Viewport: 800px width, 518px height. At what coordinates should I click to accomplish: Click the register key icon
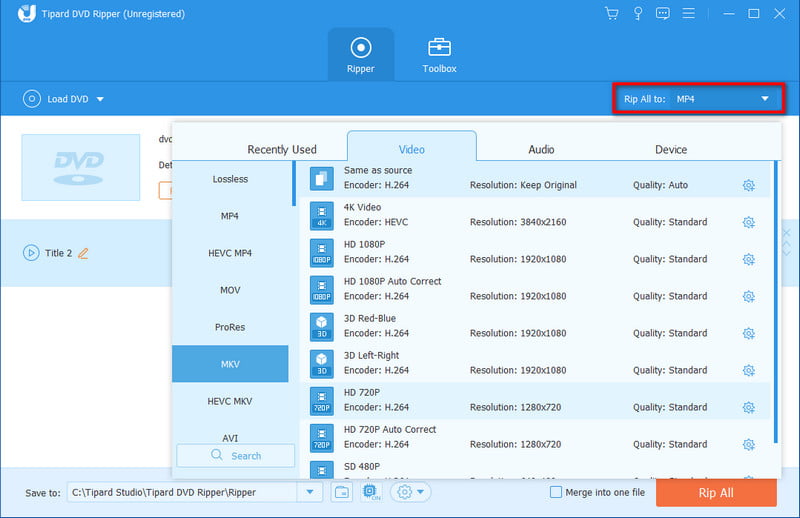(x=638, y=13)
